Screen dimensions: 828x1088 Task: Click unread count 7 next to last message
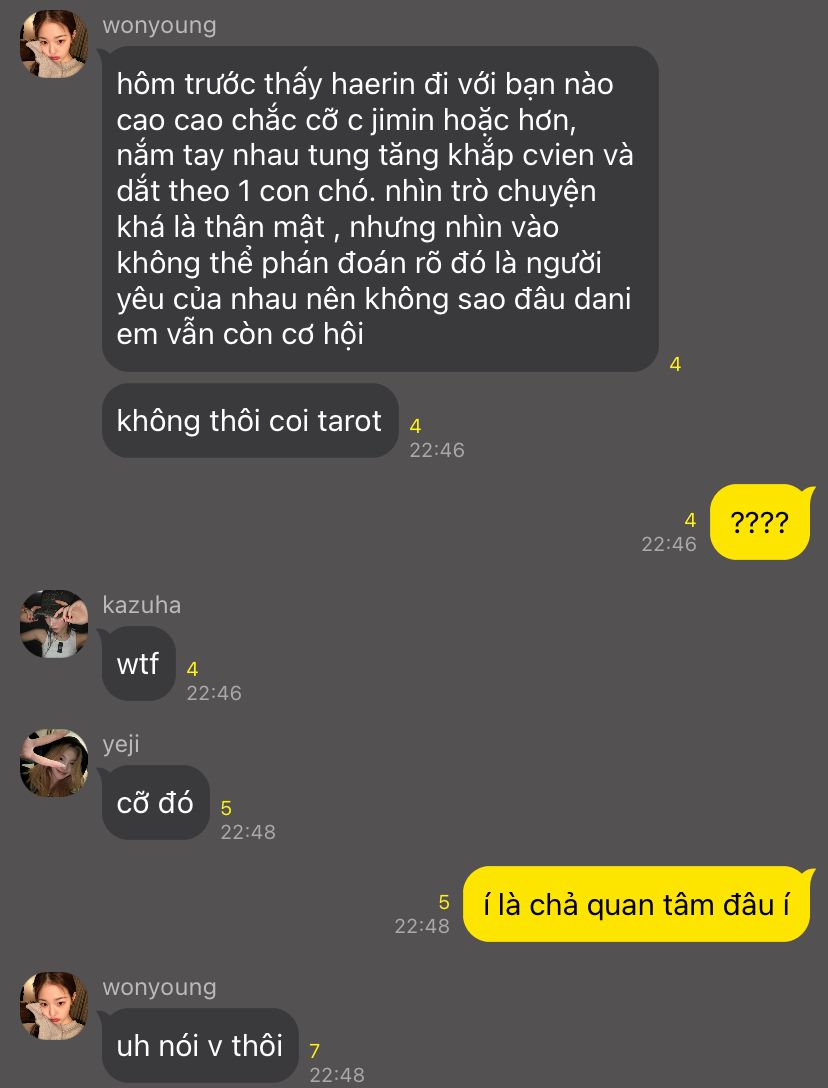click(x=314, y=1051)
